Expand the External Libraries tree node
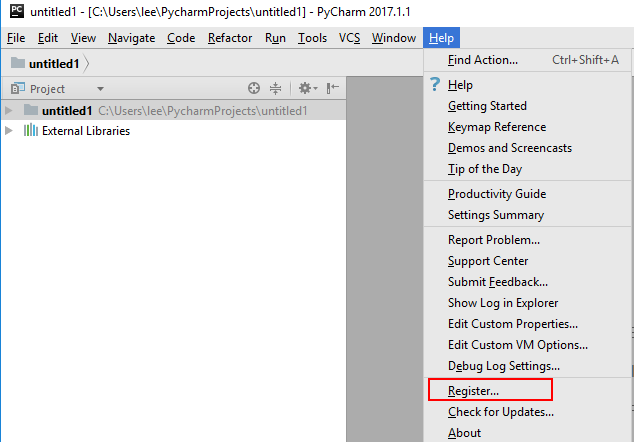 tap(8, 131)
